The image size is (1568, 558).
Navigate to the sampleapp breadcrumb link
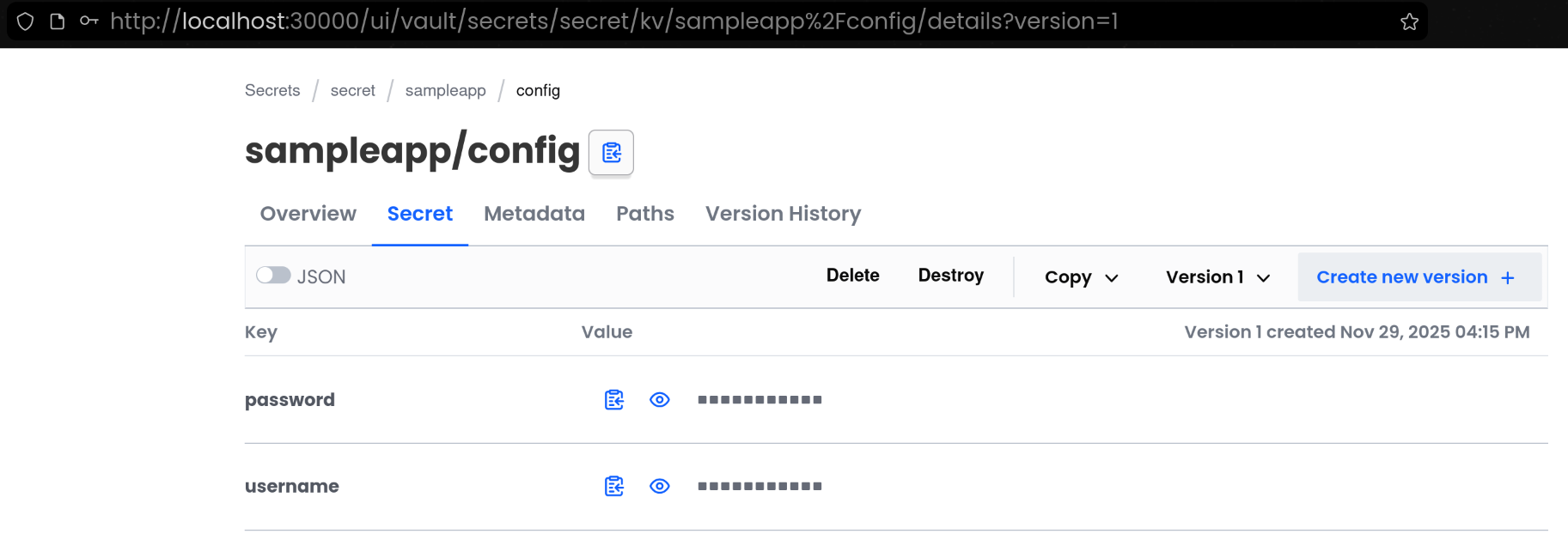pyautogui.click(x=445, y=91)
